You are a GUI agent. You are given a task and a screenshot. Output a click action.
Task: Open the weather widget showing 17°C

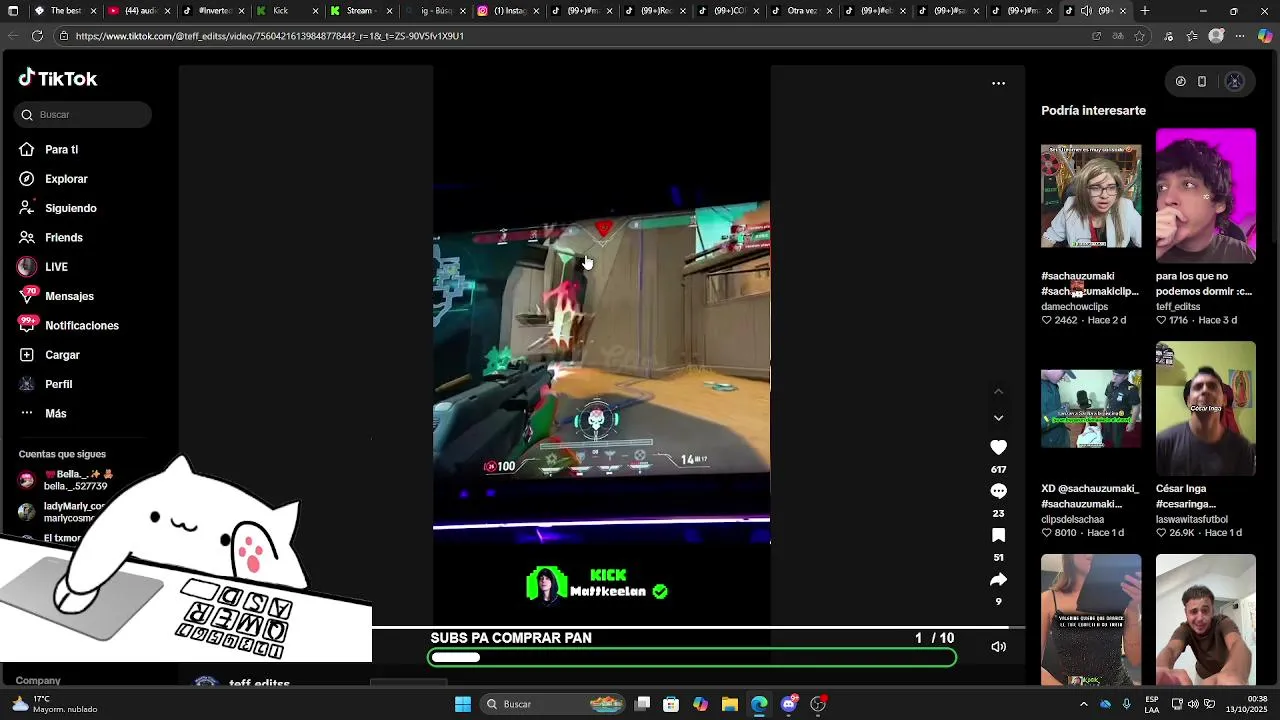55,704
